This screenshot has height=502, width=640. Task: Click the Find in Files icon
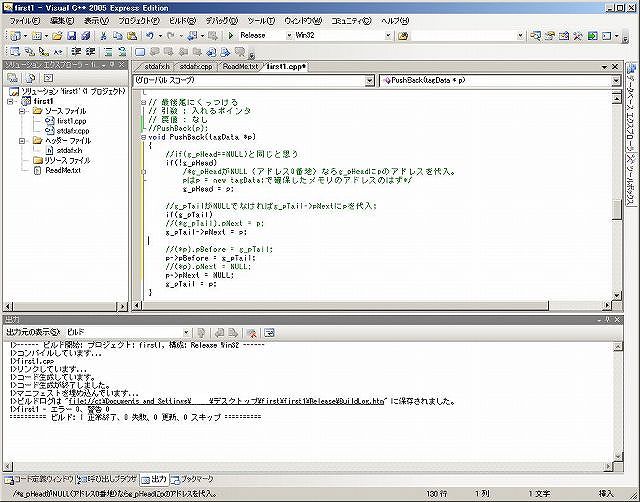pyautogui.click(x=403, y=36)
